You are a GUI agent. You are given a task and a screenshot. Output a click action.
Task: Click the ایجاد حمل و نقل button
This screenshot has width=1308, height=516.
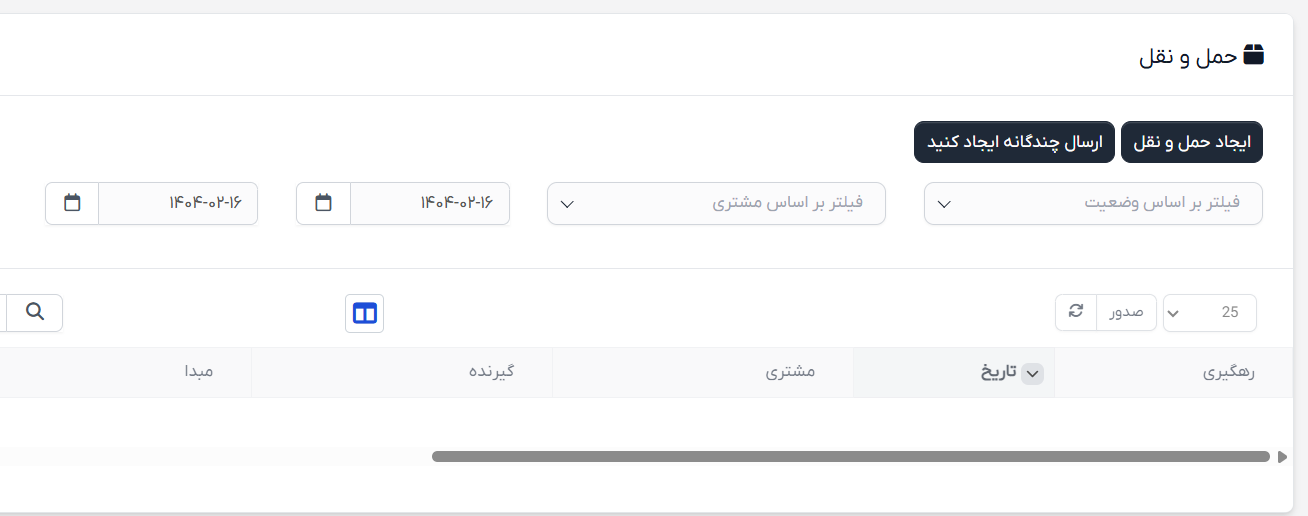(x=1192, y=142)
